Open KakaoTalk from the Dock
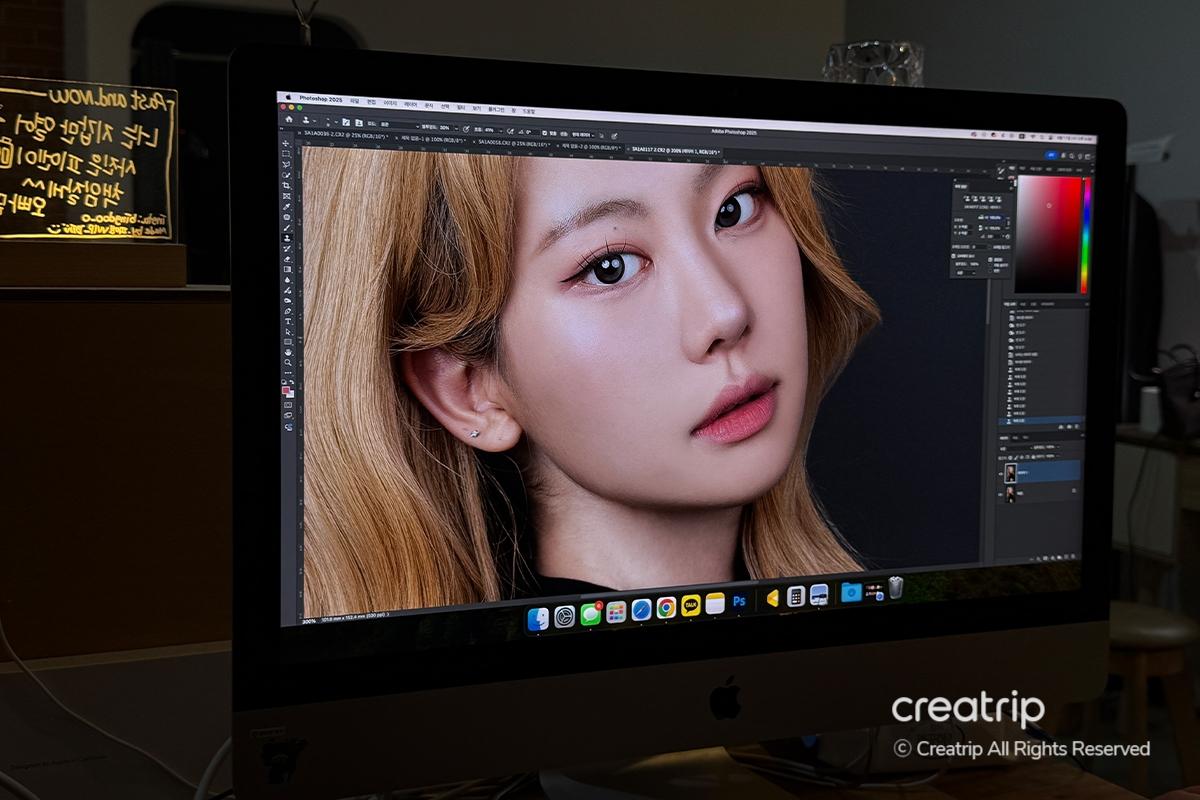Screen dimensions: 1200x800 coord(690,606)
